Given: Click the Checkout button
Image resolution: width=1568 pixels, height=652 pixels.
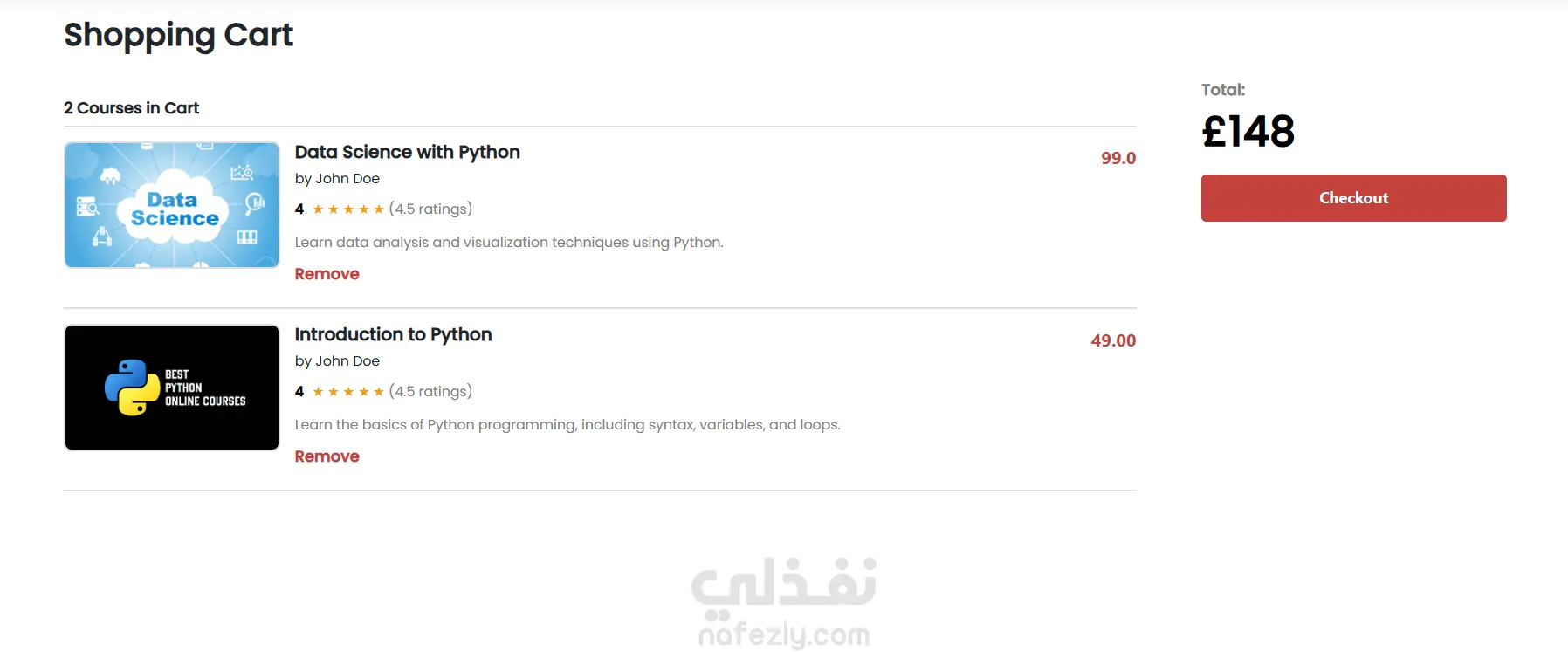Looking at the screenshot, I should tap(1353, 198).
